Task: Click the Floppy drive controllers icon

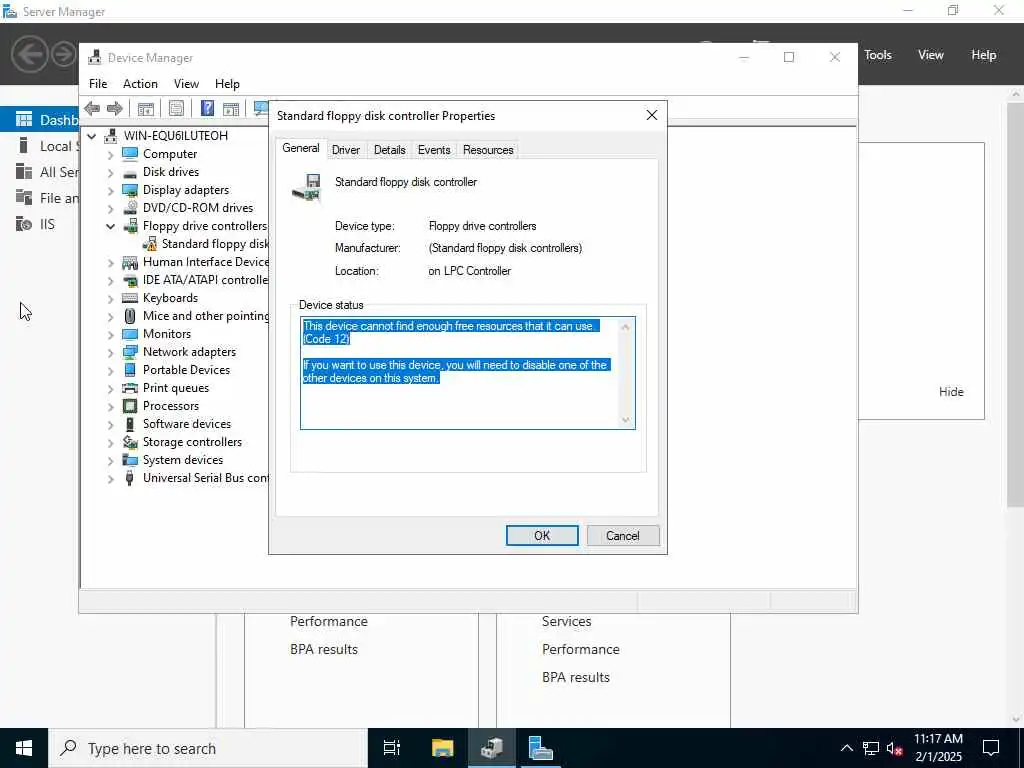Action: point(130,226)
